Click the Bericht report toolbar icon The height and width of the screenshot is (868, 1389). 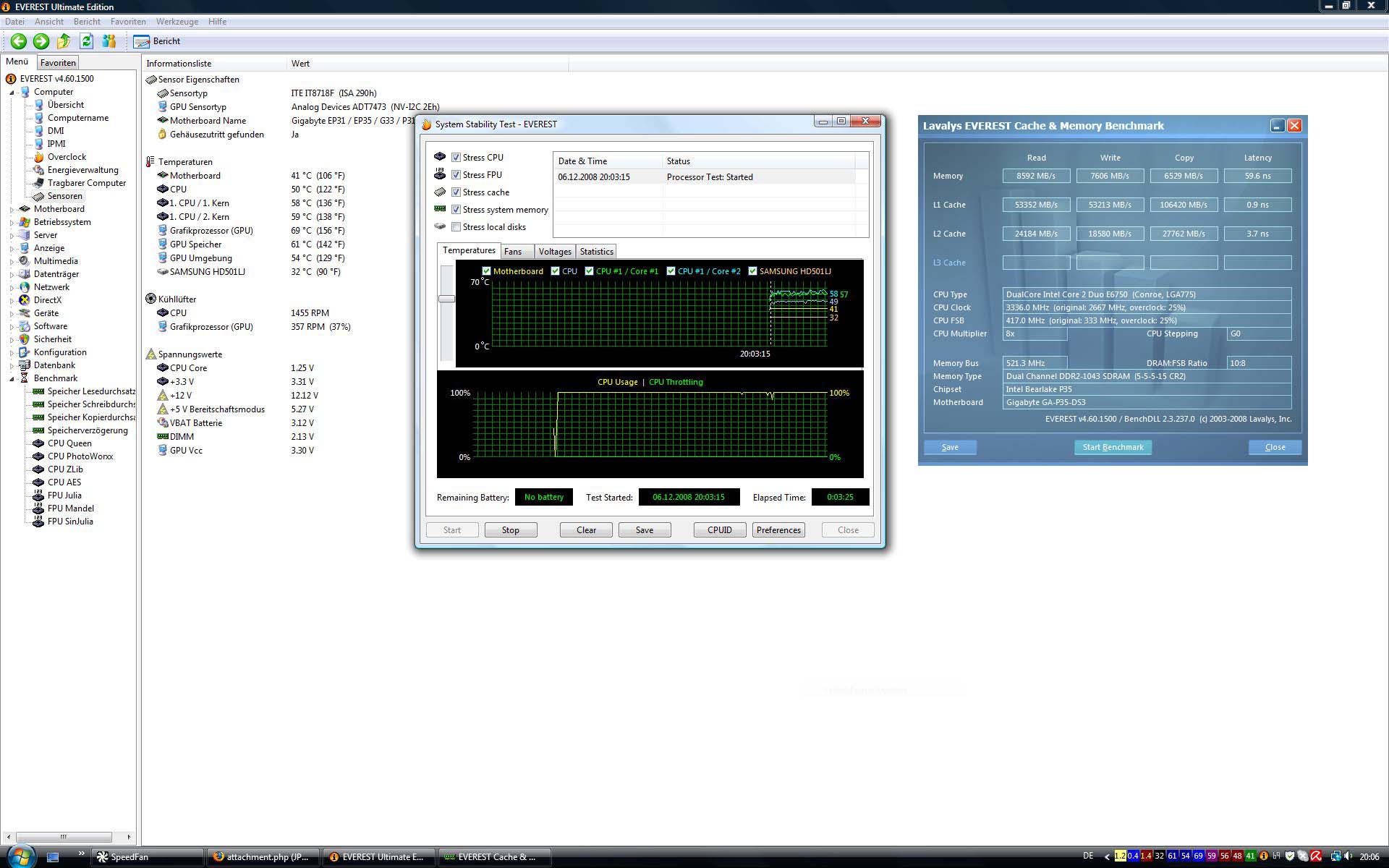point(142,41)
